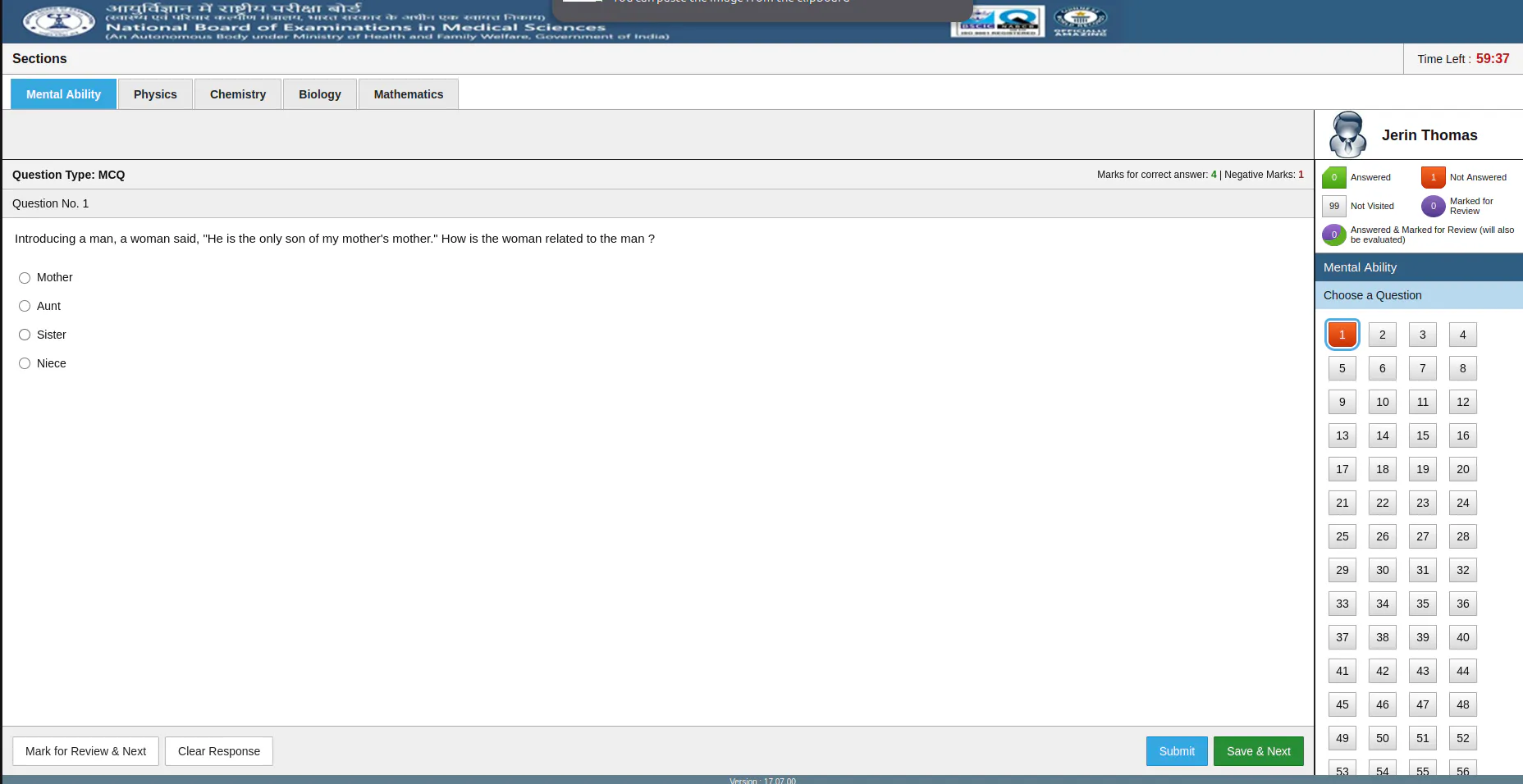
Task: Select the Niece answer option
Action: click(x=25, y=363)
